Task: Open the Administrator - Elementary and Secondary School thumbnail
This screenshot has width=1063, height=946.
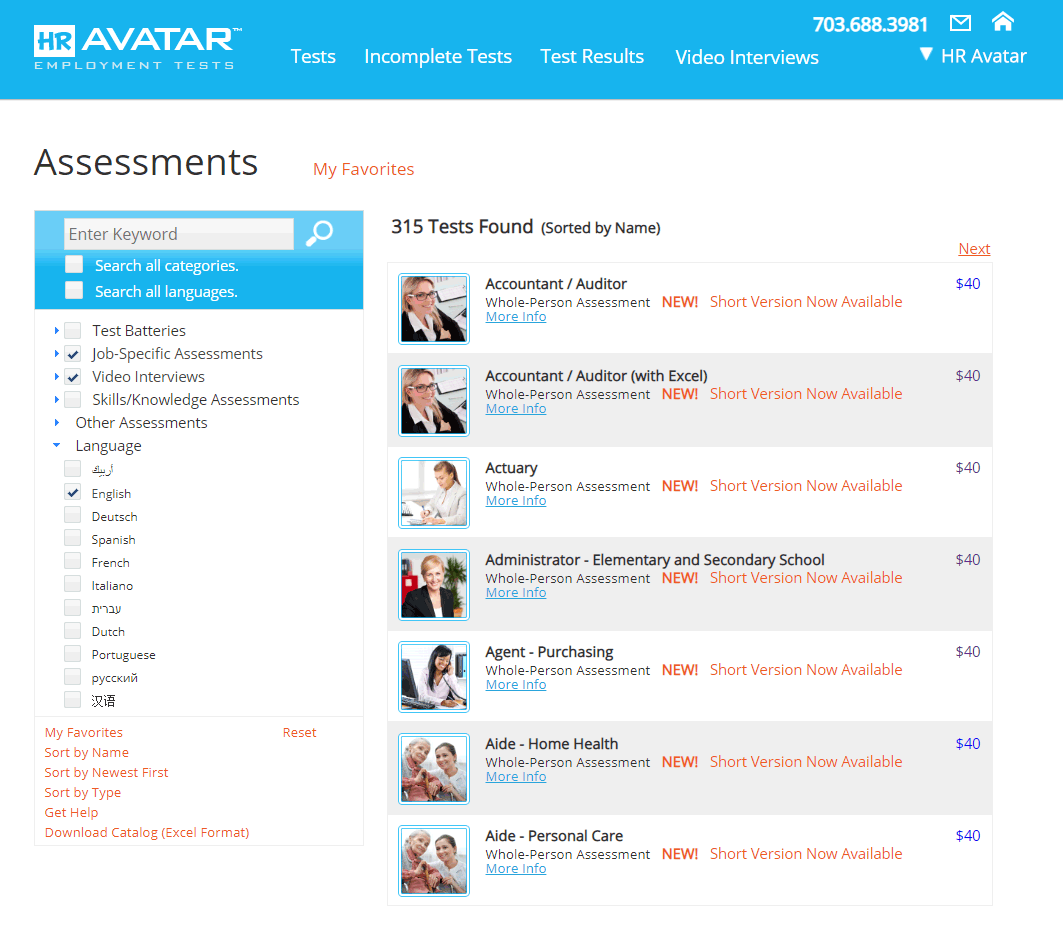Action: (433, 585)
